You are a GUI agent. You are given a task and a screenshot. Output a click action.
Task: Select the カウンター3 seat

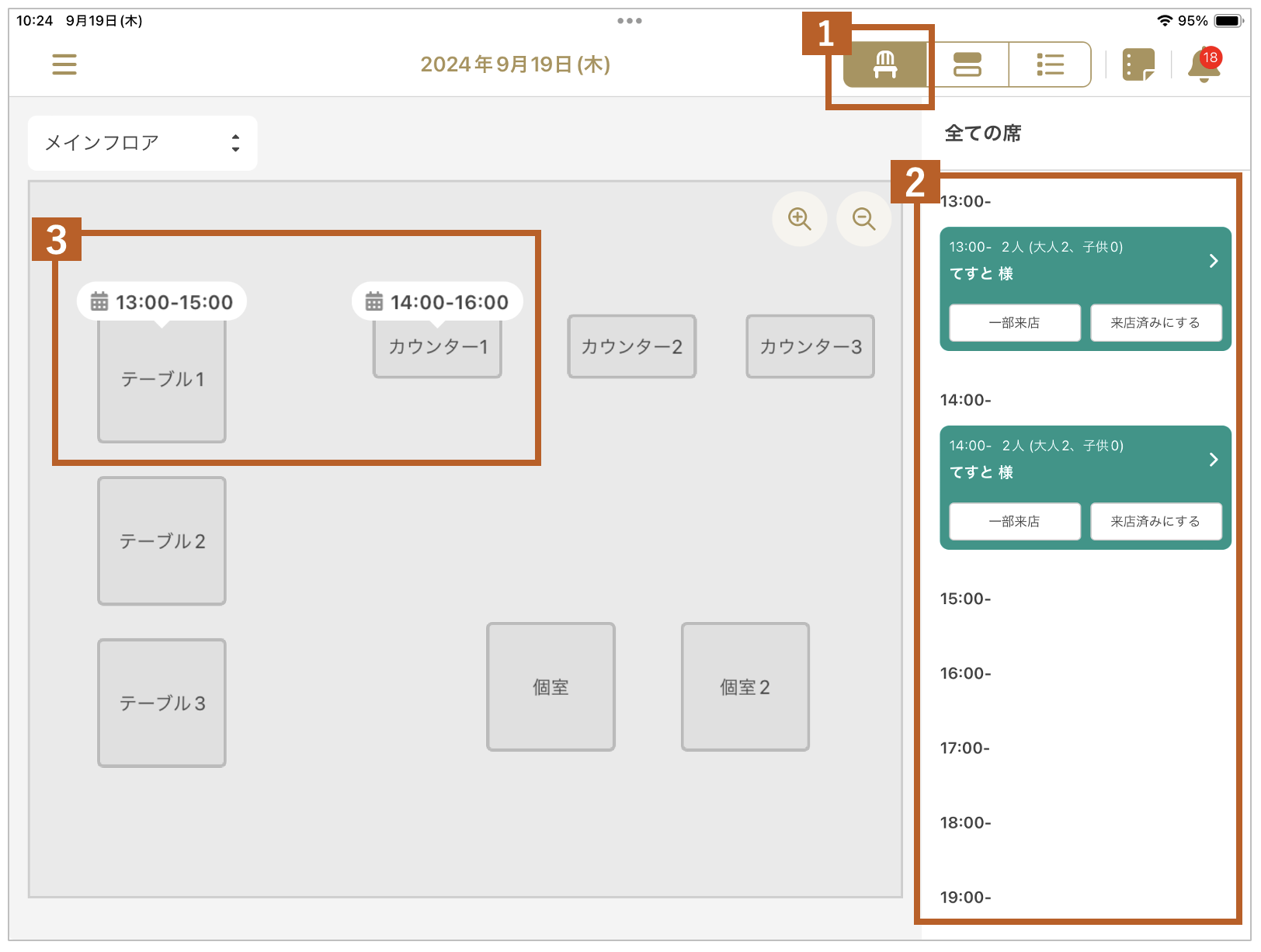pos(810,347)
